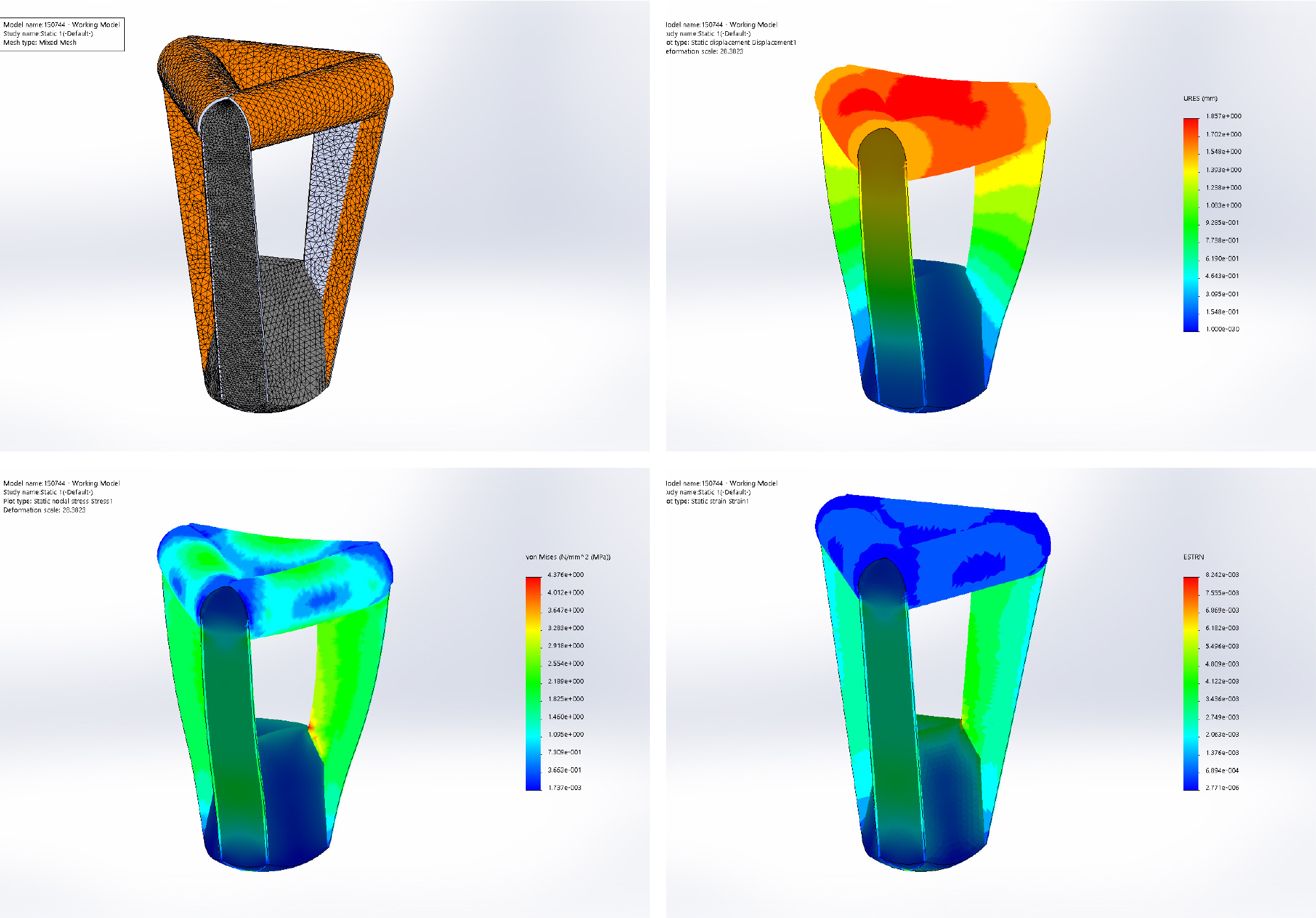Click the Static displacement Displacement1 plot type label
This screenshot has width=1316, height=918.
click(x=730, y=43)
